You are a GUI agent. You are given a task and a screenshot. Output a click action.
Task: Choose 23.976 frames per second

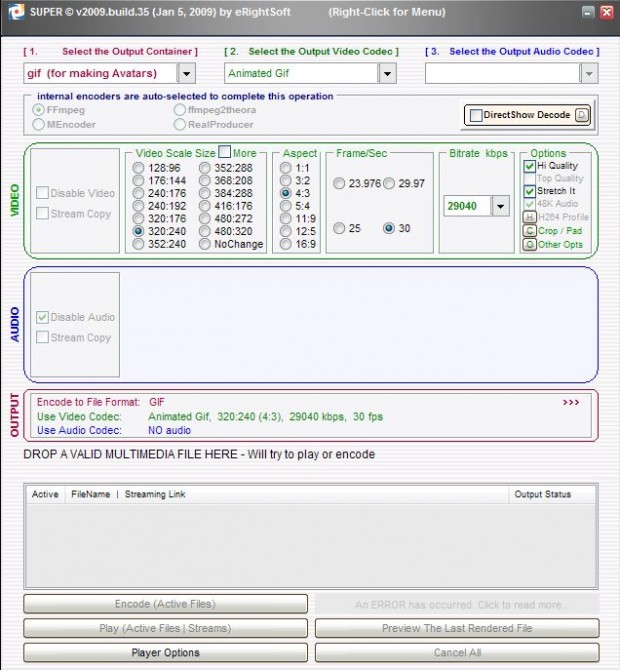click(x=339, y=183)
